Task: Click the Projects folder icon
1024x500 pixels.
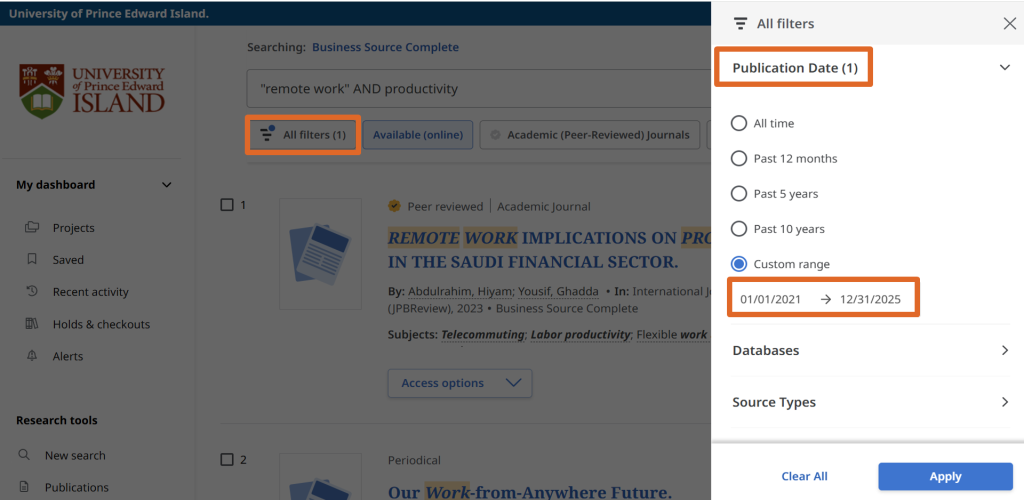Action: pyautogui.click(x=31, y=228)
